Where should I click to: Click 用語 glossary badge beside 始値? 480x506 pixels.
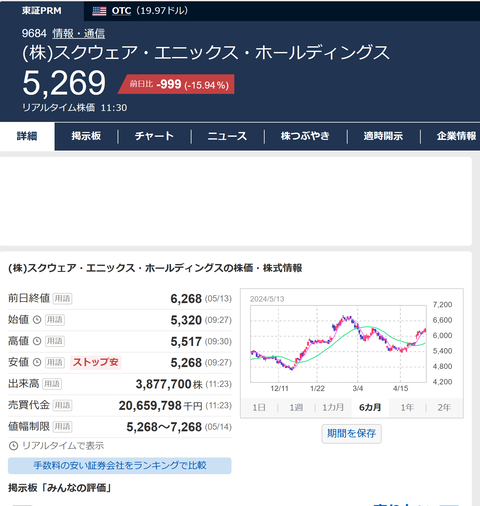(55, 320)
